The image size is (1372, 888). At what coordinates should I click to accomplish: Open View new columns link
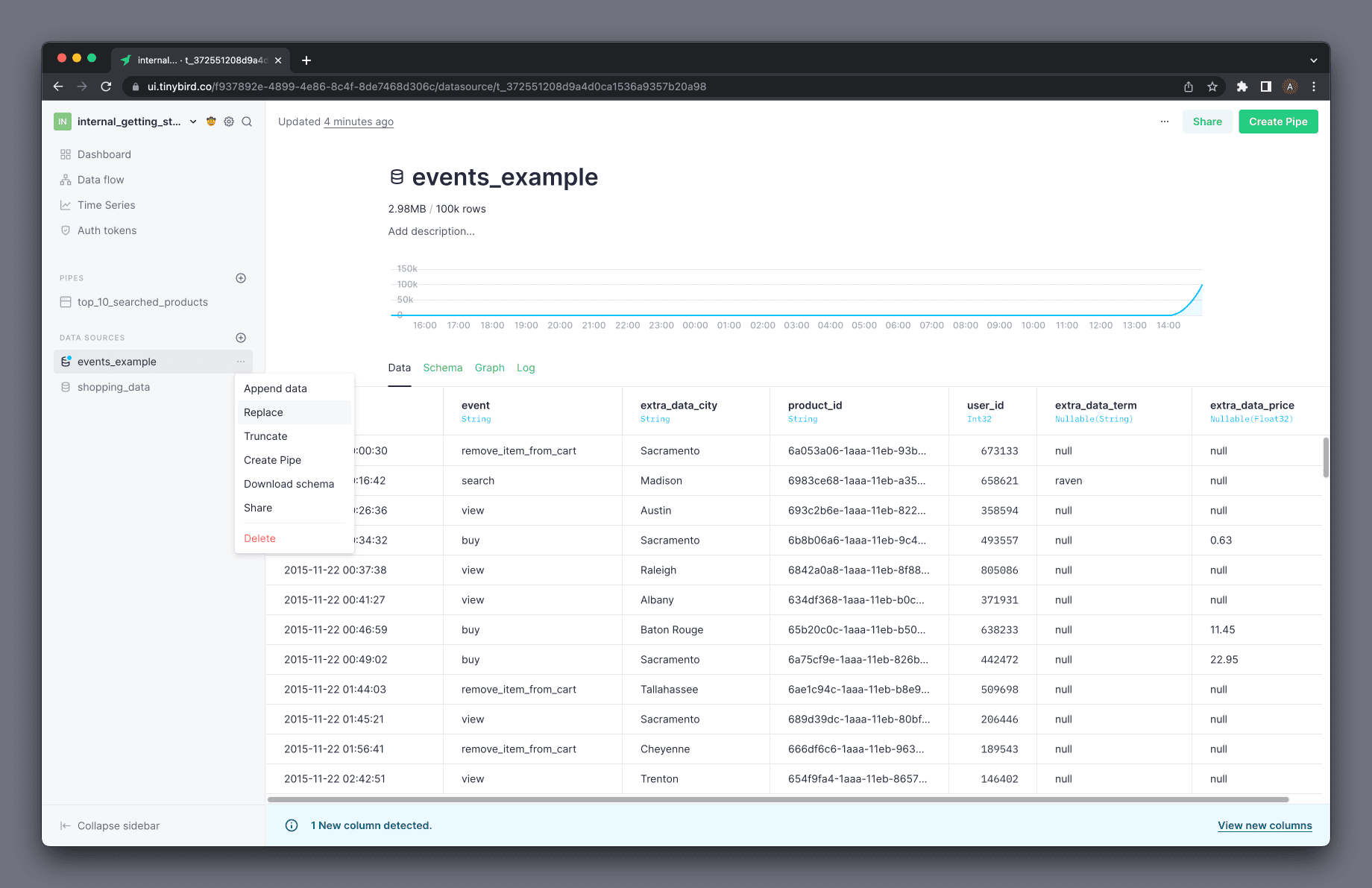pyautogui.click(x=1265, y=825)
